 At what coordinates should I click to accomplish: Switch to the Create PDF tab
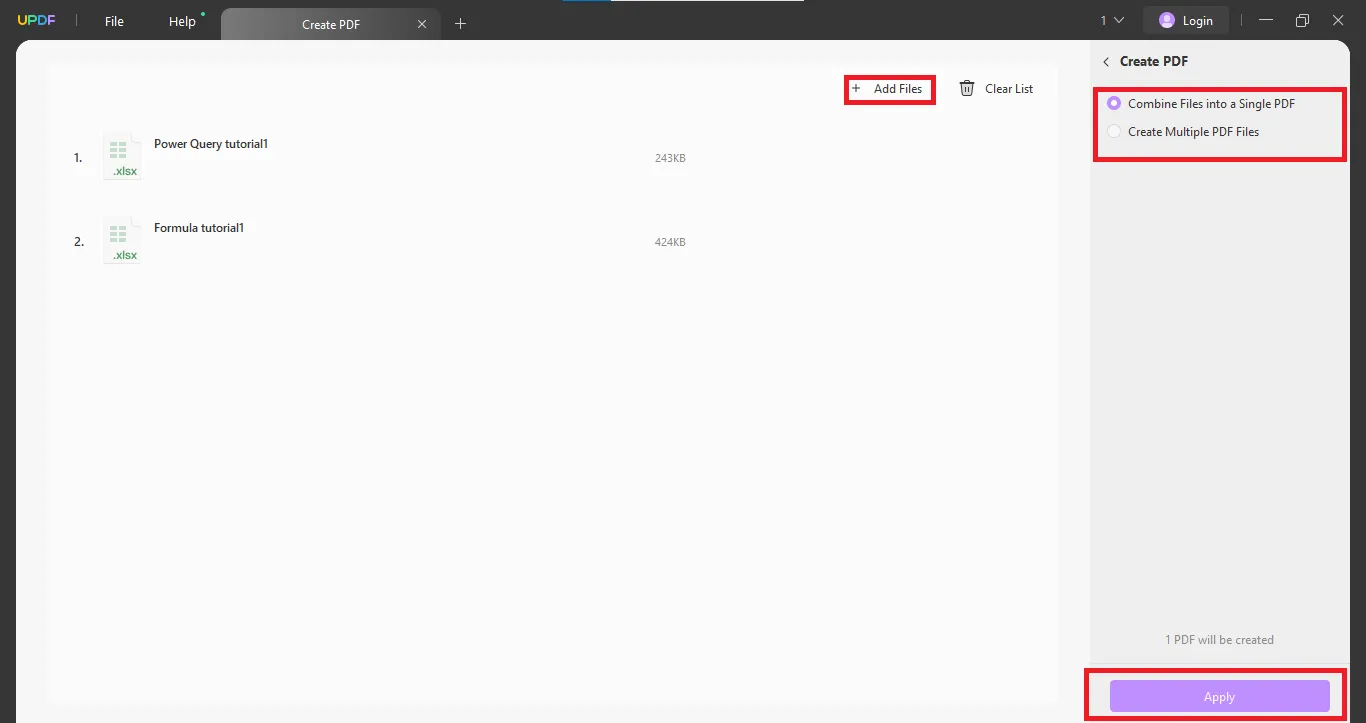(331, 23)
